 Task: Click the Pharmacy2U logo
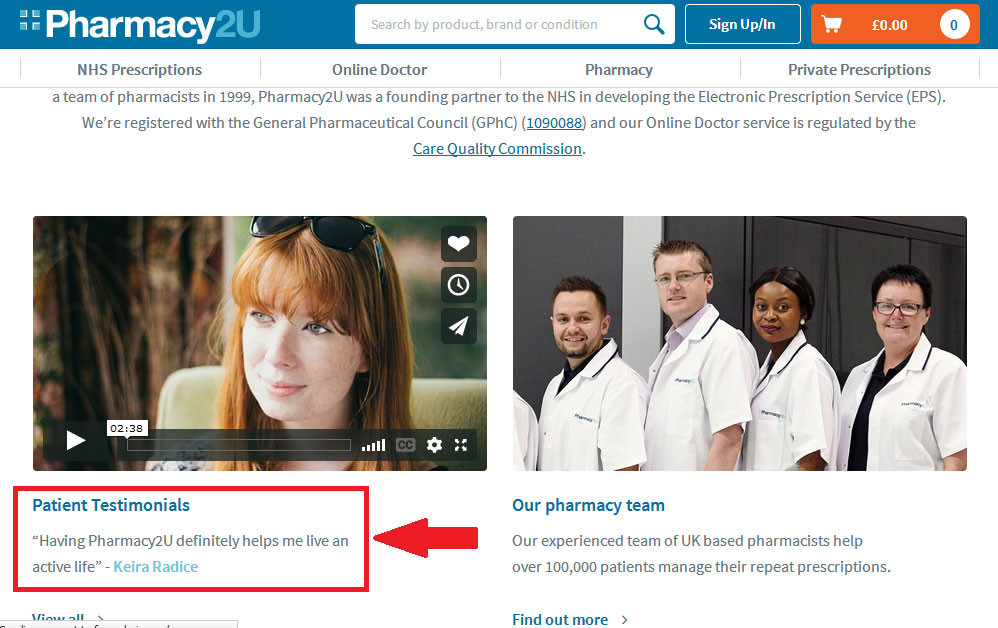point(139,24)
